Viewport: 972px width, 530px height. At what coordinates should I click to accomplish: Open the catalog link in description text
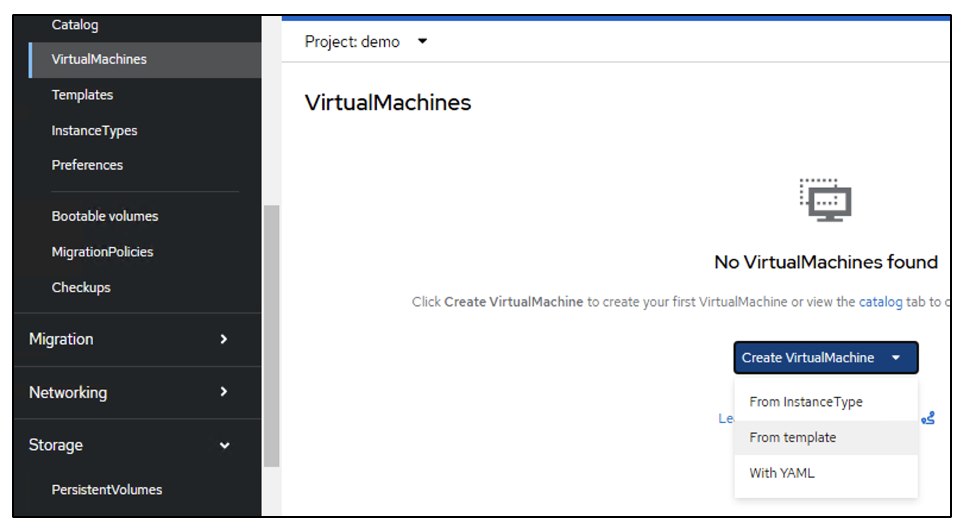pyautogui.click(x=880, y=302)
